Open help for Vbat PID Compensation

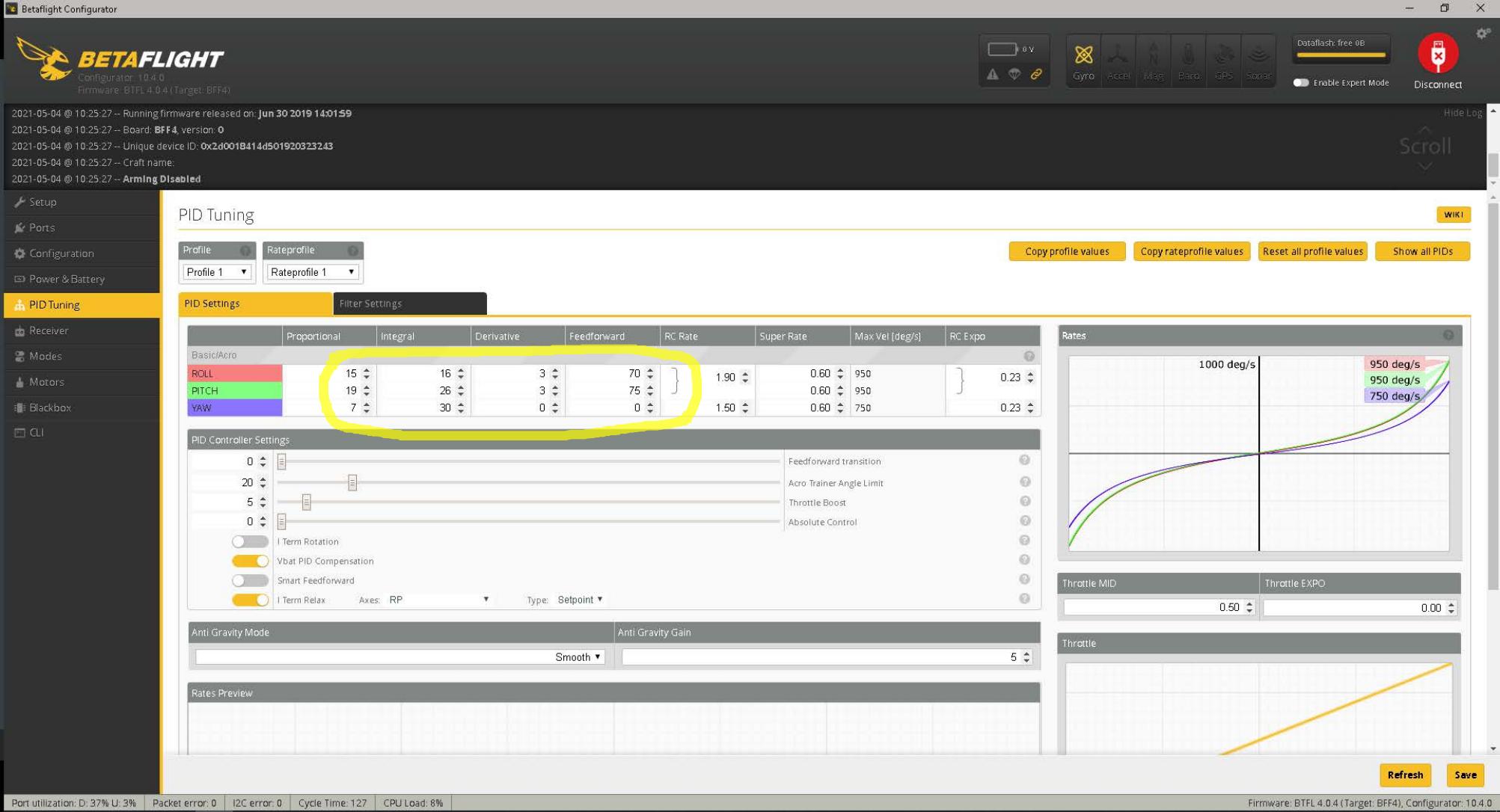(1024, 560)
